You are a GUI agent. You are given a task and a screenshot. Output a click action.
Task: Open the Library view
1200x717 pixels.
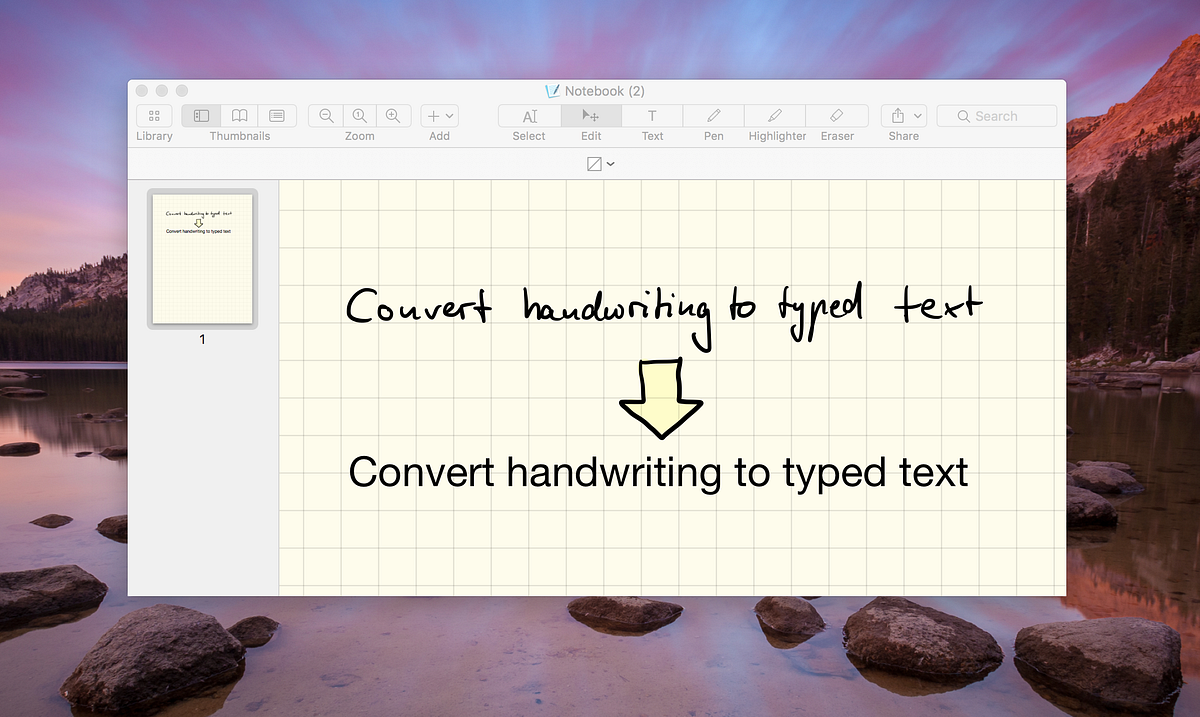coord(153,115)
